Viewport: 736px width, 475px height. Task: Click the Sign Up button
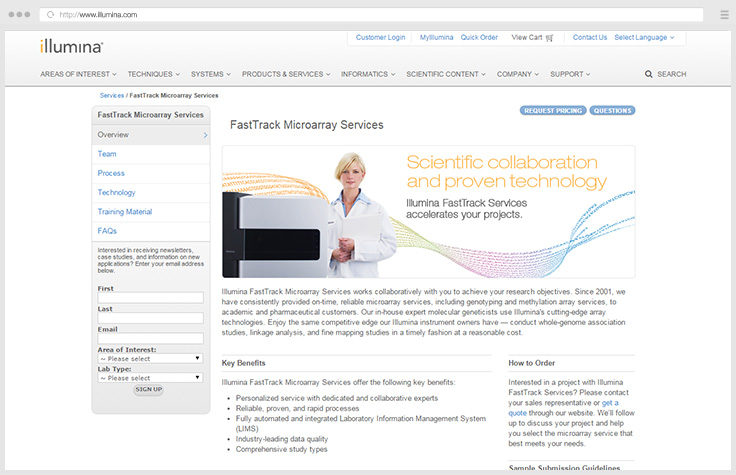coord(149,390)
